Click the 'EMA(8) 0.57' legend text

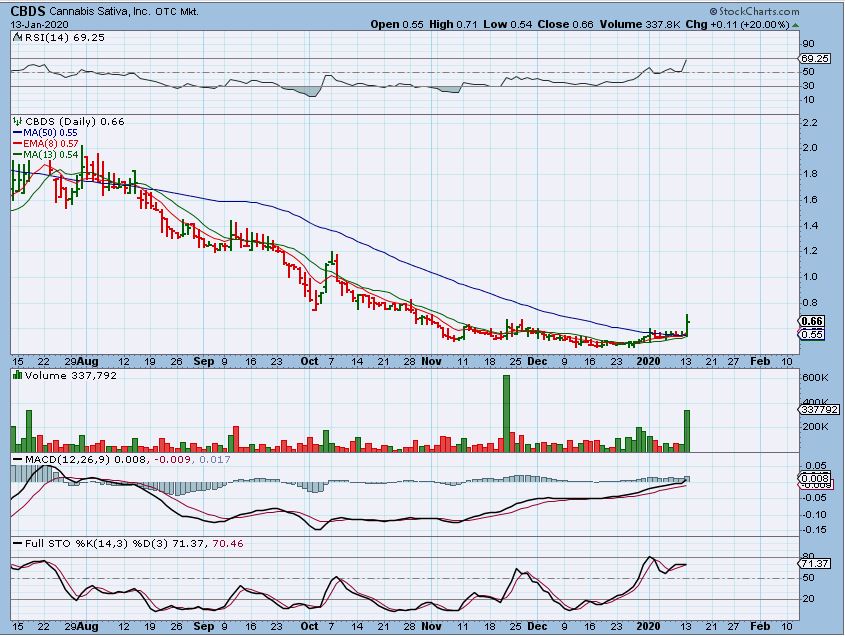(51, 144)
